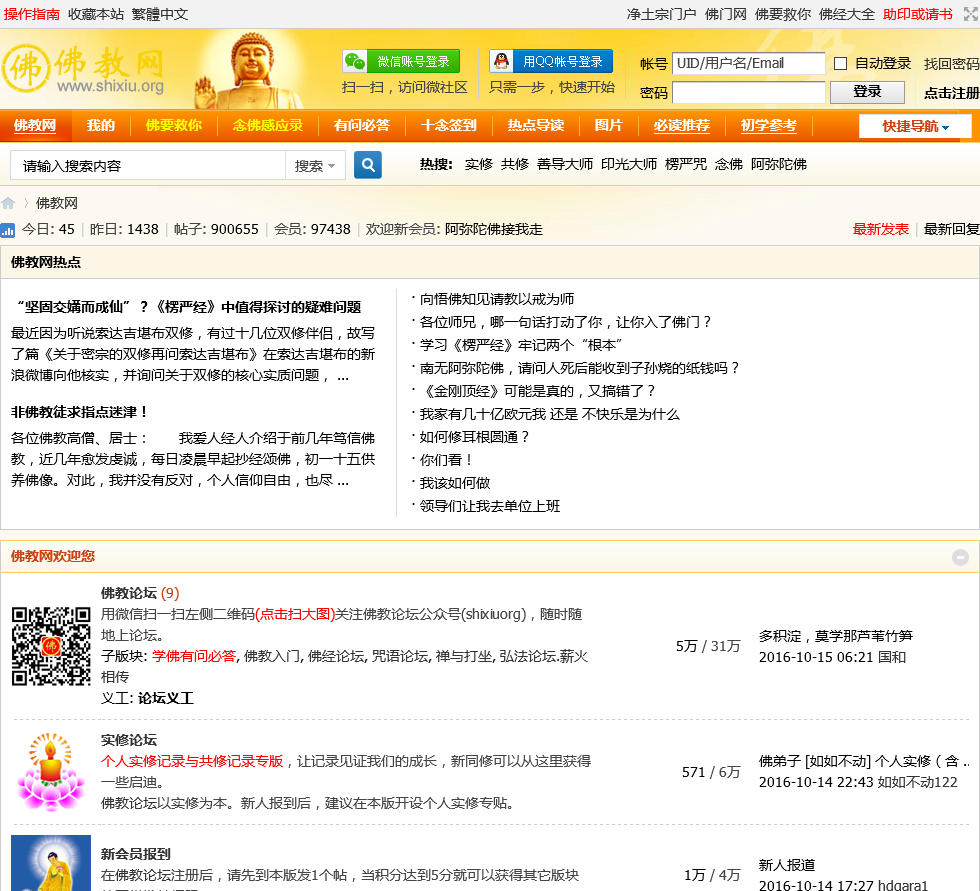Screen dimensions: 980x891
Task: Open the 净土宗门户 link
Action: tap(661, 14)
